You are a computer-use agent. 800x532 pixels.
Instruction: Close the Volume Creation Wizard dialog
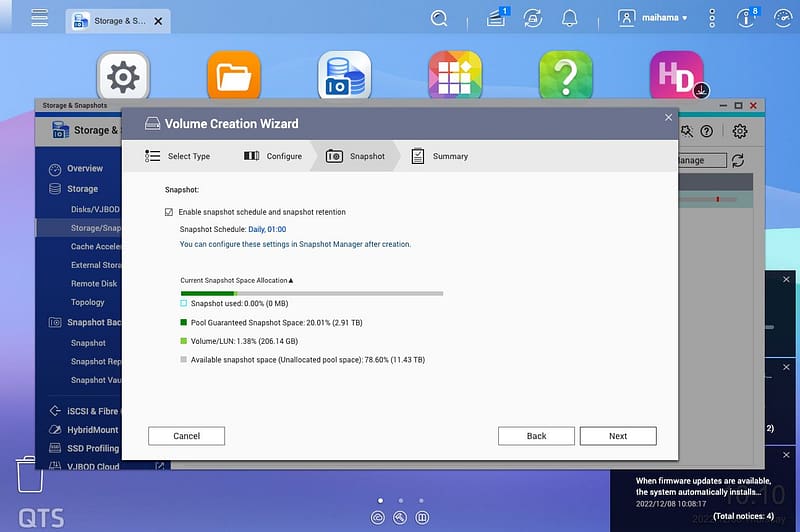(668, 117)
